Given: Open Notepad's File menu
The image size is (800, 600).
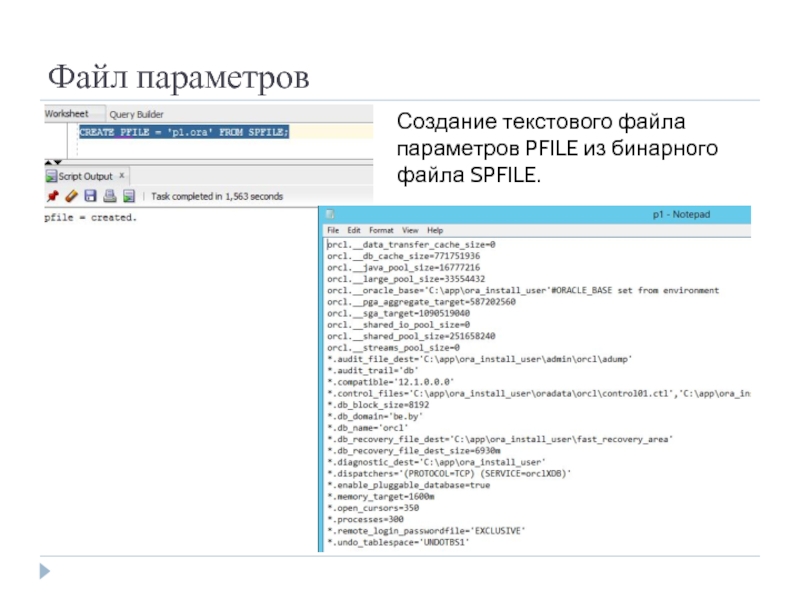Looking at the screenshot, I should click(x=333, y=230).
